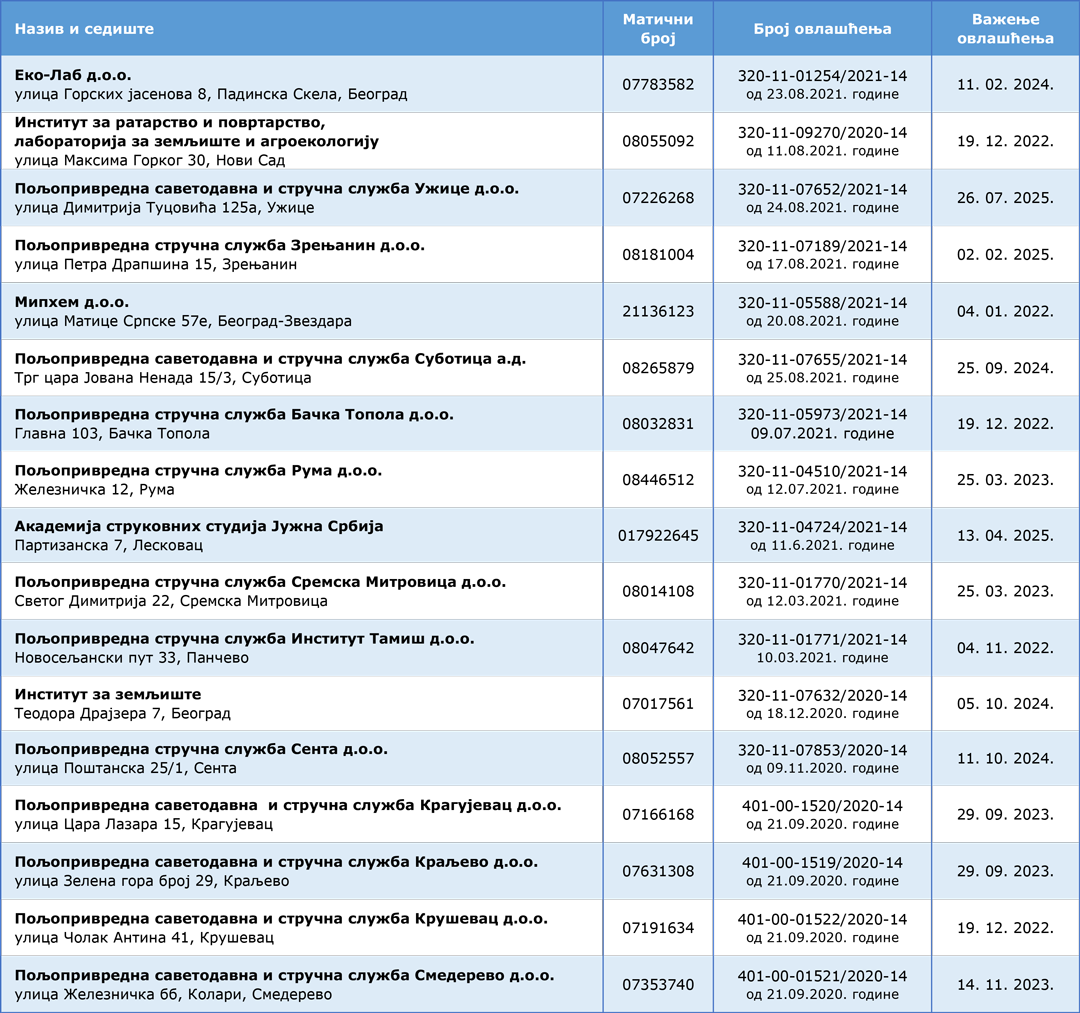Select registration number 07226268
The height and width of the screenshot is (1013, 1080).
(657, 198)
